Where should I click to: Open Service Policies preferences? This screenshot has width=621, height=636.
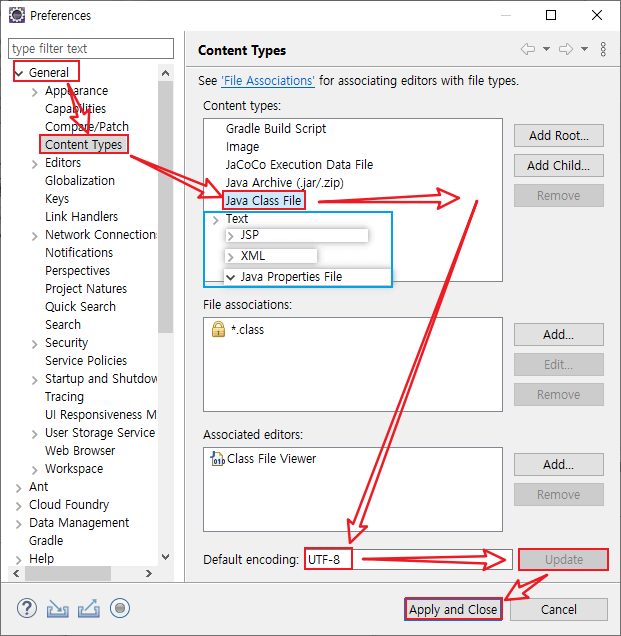[x=86, y=361]
